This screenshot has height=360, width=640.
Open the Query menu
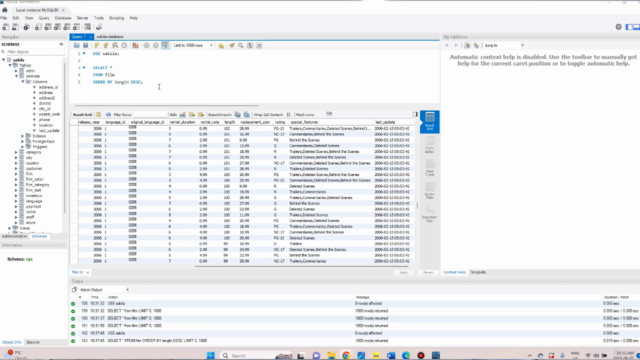click(44, 18)
